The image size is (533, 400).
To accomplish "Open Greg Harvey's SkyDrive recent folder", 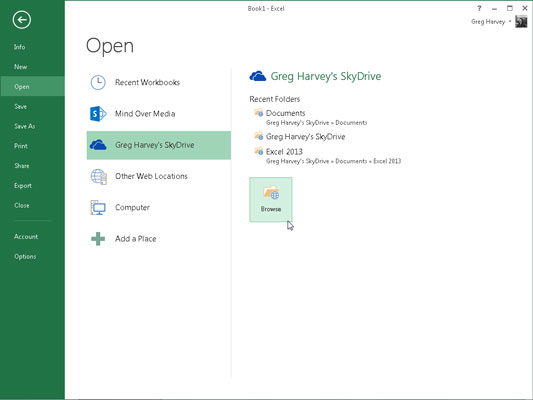I will (305, 137).
